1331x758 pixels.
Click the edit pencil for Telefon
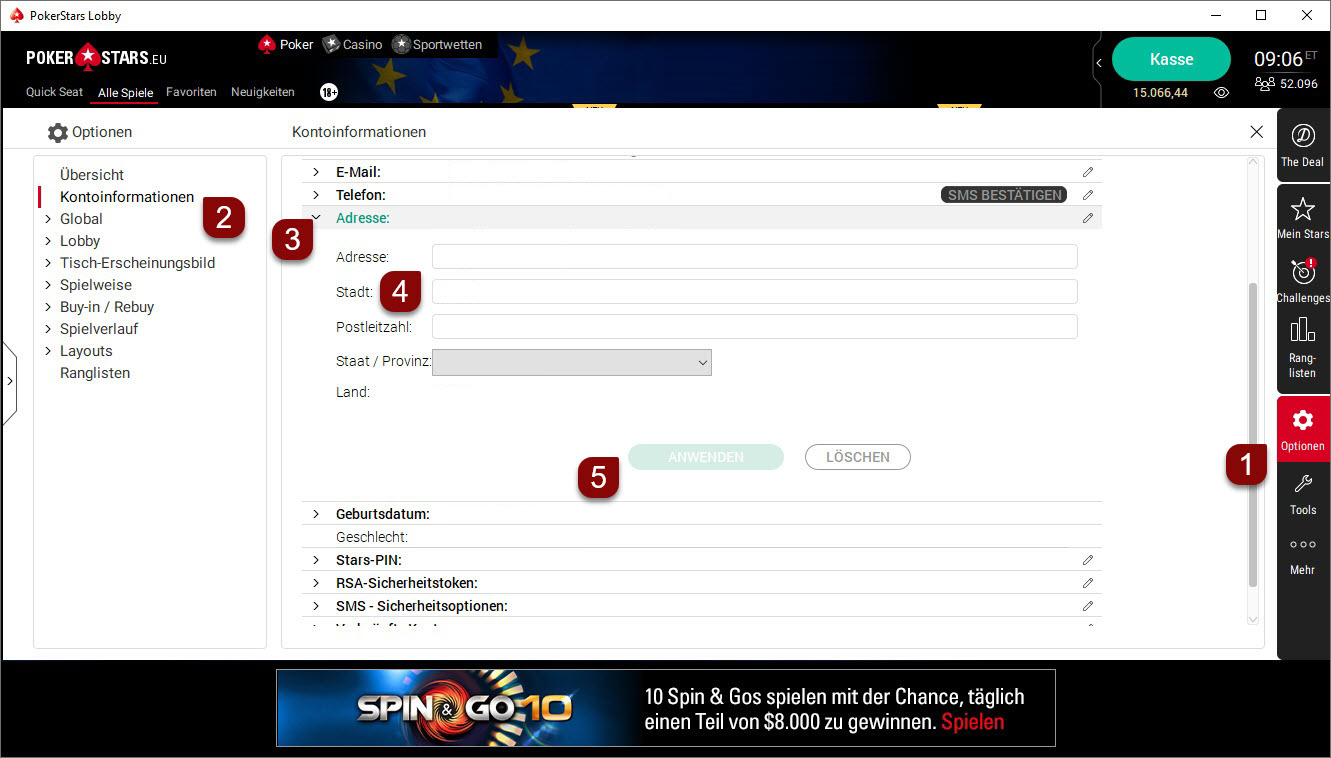click(x=1088, y=195)
